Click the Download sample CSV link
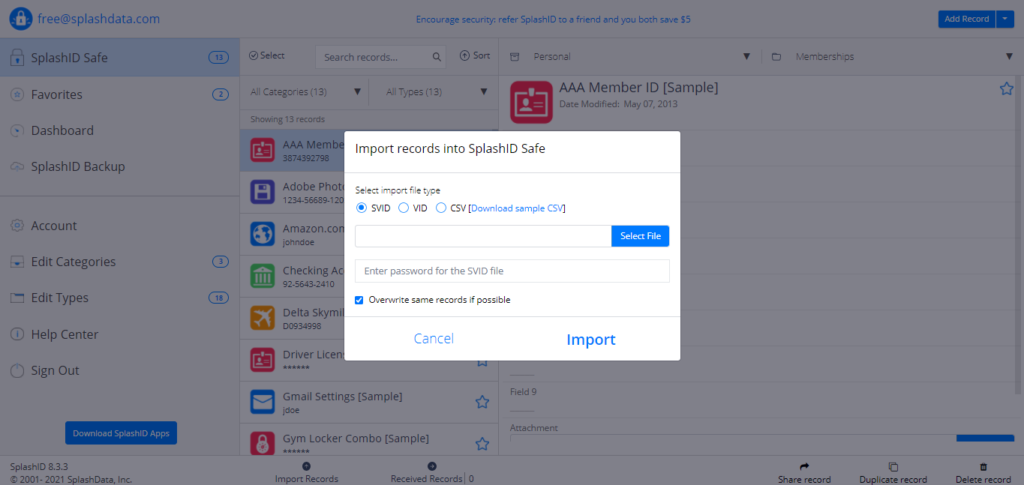Viewport: 1024px width, 485px height. (x=517, y=208)
